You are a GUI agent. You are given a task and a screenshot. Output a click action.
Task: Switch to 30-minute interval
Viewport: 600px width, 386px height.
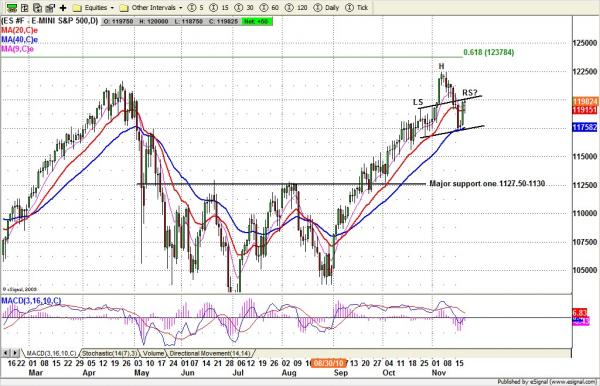[x=244, y=7]
